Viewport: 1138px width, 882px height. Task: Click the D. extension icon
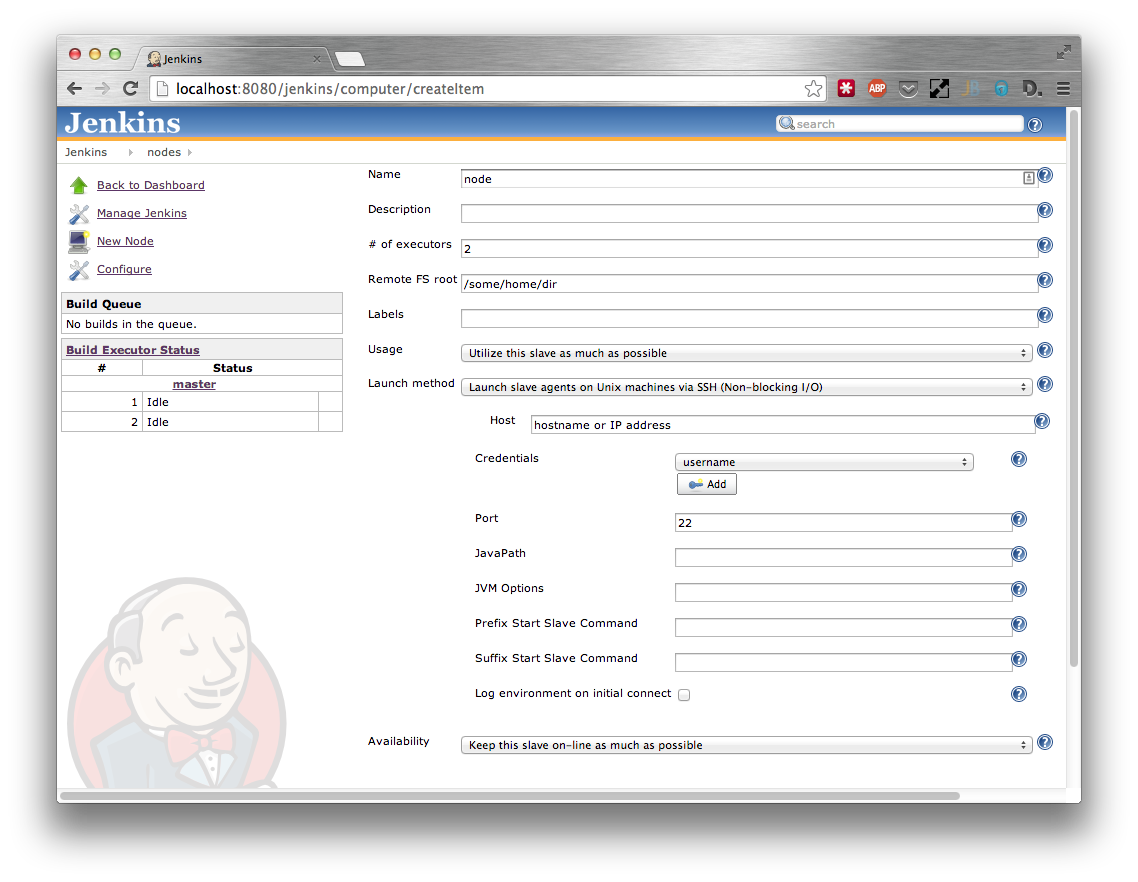pyautogui.click(x=1032, y=89)
